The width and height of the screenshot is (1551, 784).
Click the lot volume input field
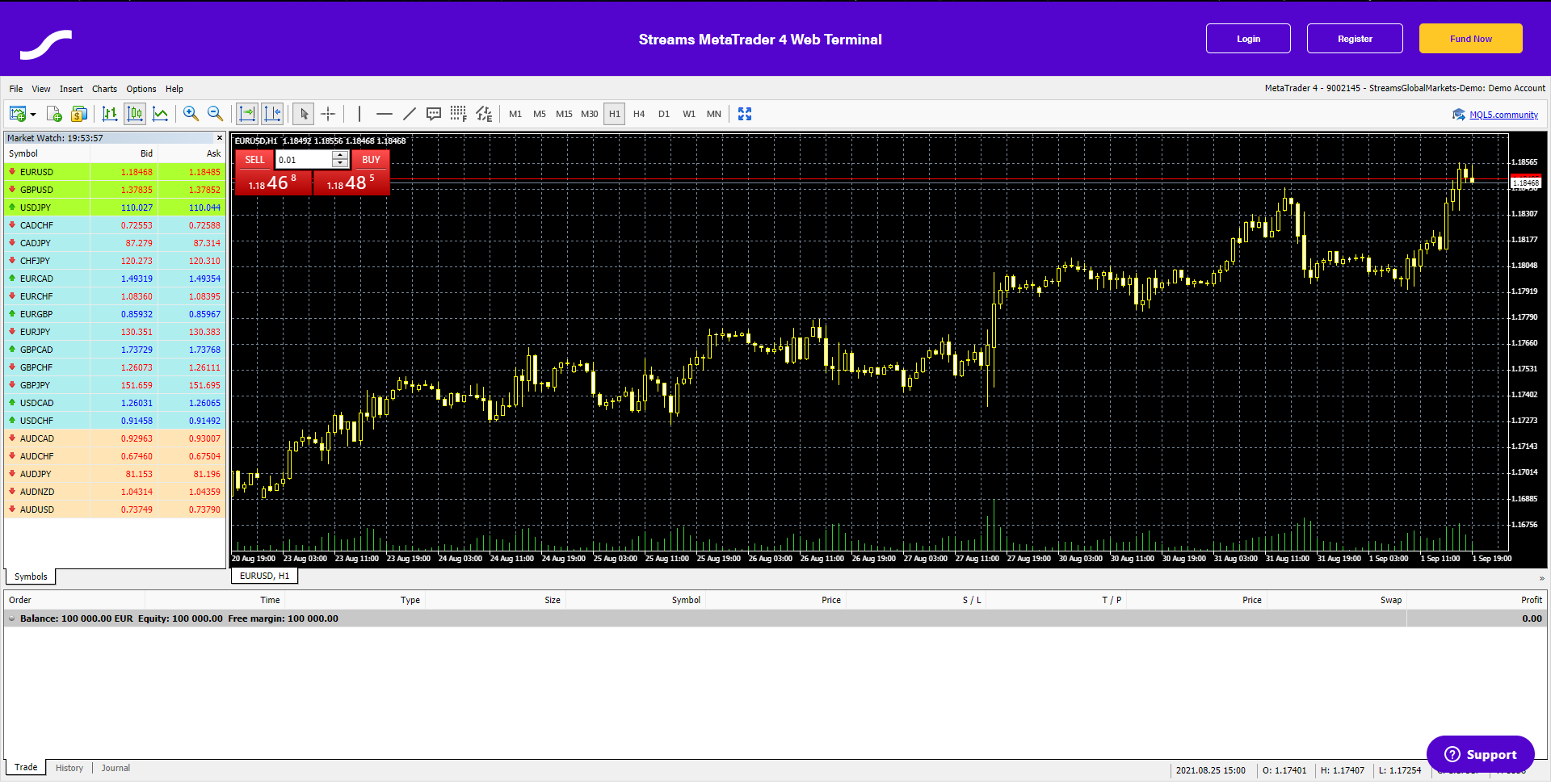304,160
